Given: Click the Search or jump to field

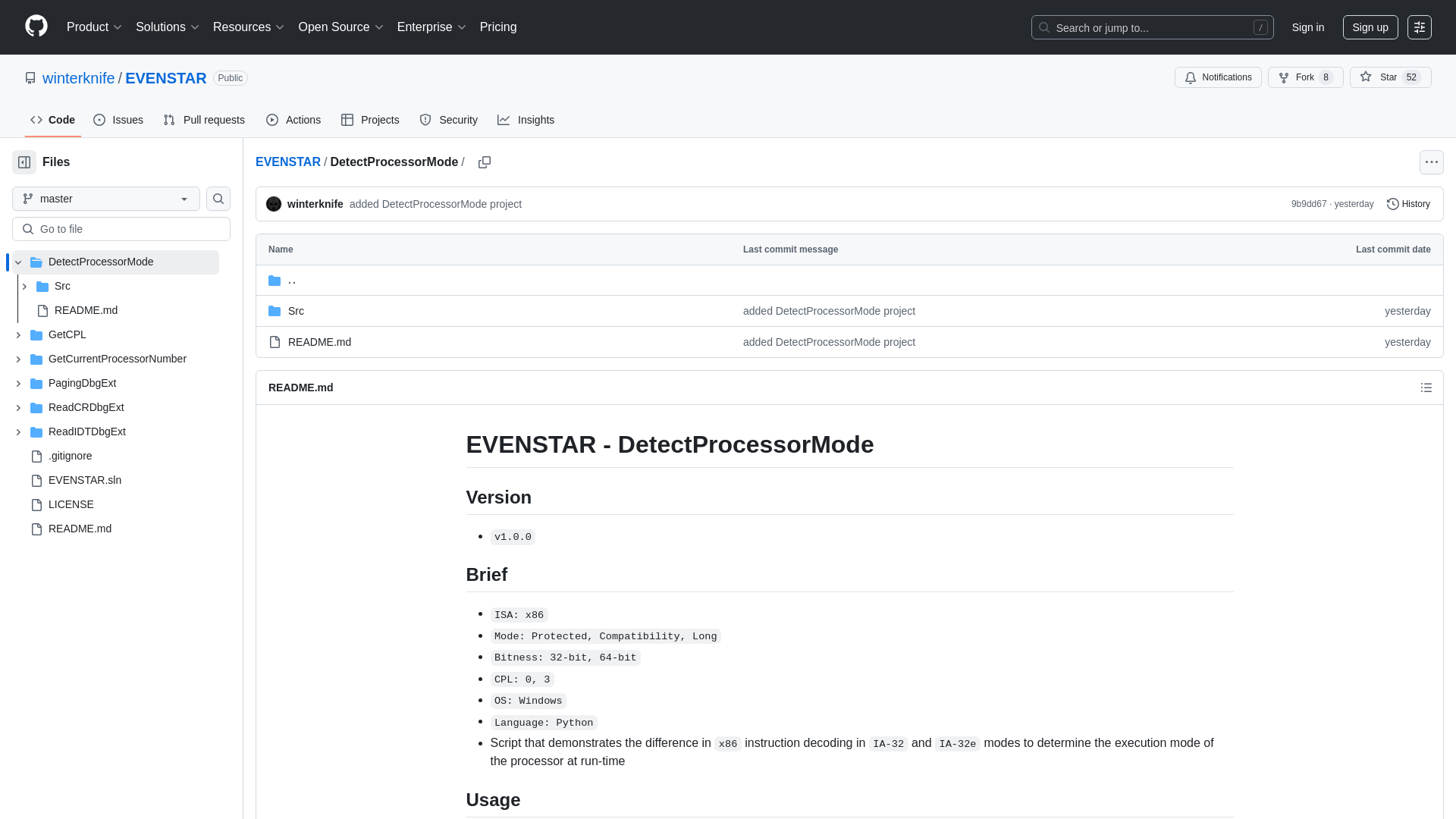Looking at the screenshot, I should (1153, 27).
